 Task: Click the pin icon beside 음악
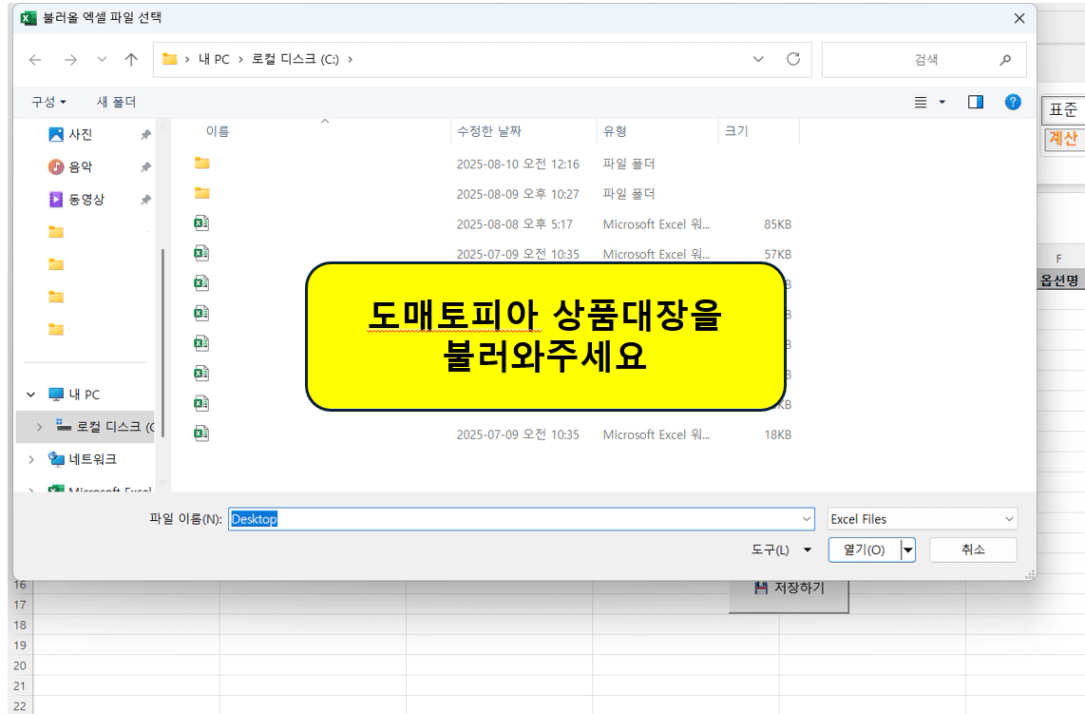point(145,167)
